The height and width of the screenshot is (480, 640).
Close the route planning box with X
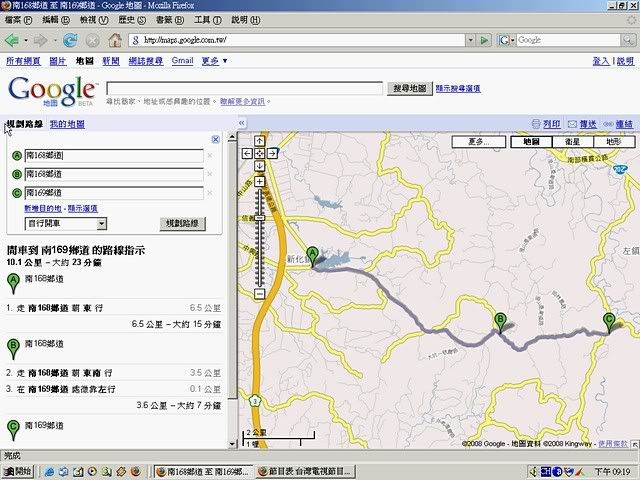coord(216,140)
